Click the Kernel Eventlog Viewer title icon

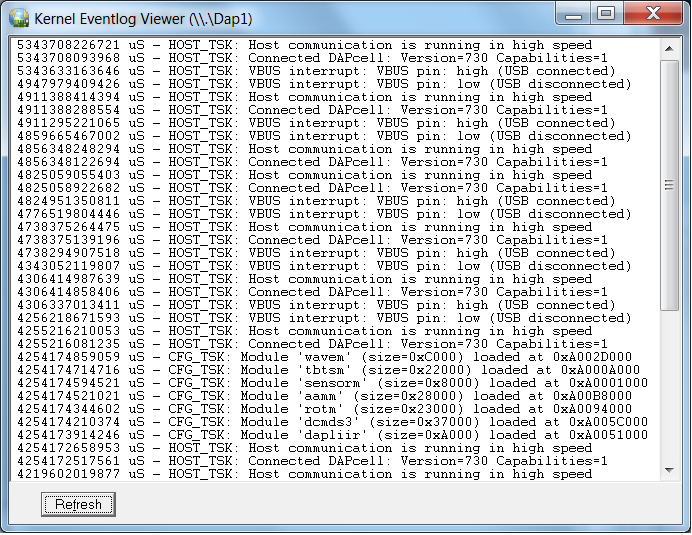click(x=19, y=19)
